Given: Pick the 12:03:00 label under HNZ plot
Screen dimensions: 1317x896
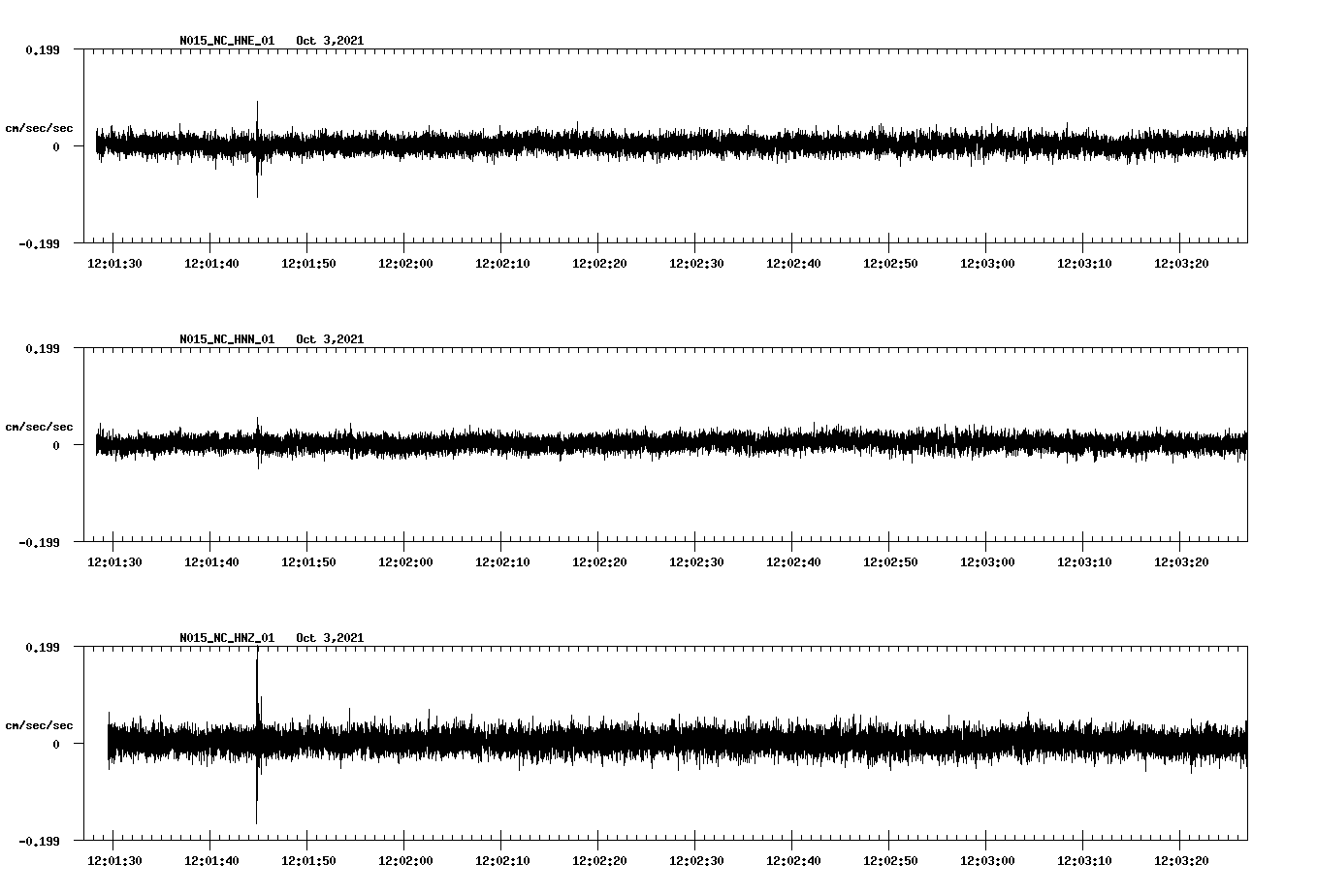Looking at the screenshot, I should pyautogui.click(x=987, y=861).
